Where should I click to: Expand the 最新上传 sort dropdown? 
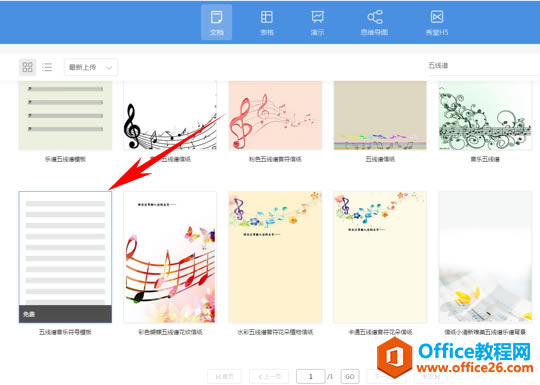coord(91,67)
